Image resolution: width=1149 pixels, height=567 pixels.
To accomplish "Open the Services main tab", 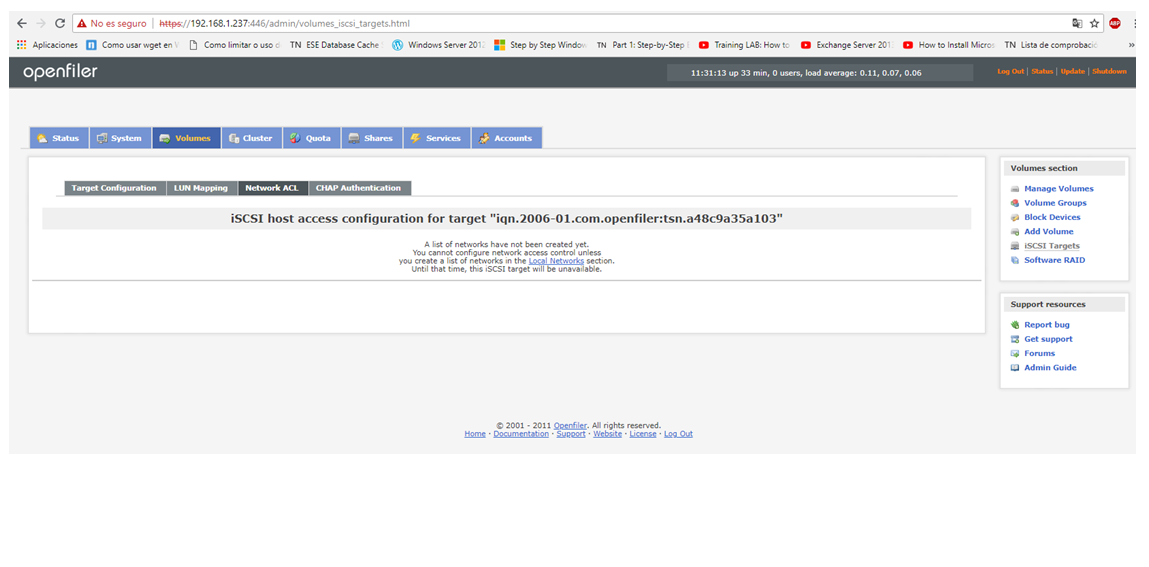I will pyautogui.click(x=437, y=138).
